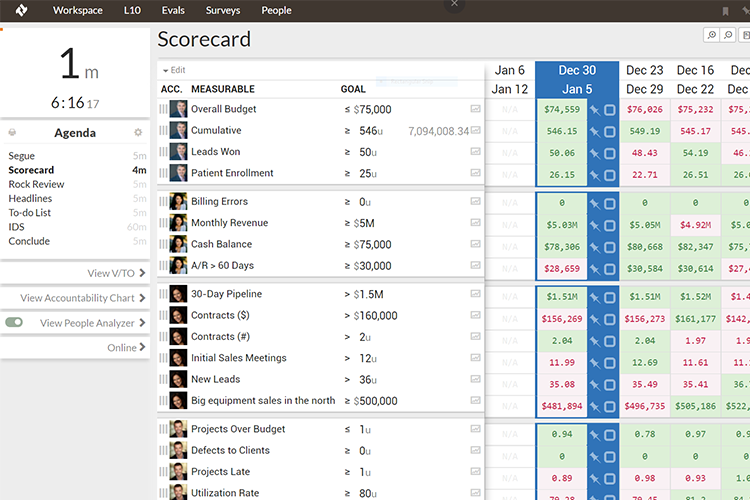Click the 11.99 Initial Sales Meetings score field
This screenshot has height=500, width=750.
(562, 363)
